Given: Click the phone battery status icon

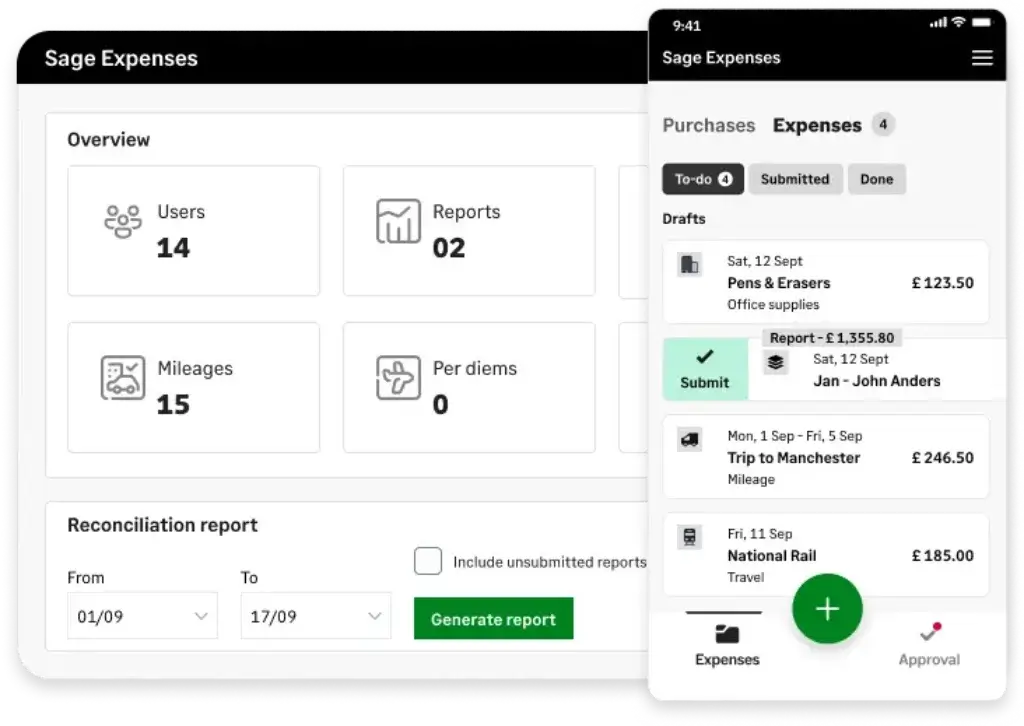Looking at the screenshot, I should (x=982, y=22).
